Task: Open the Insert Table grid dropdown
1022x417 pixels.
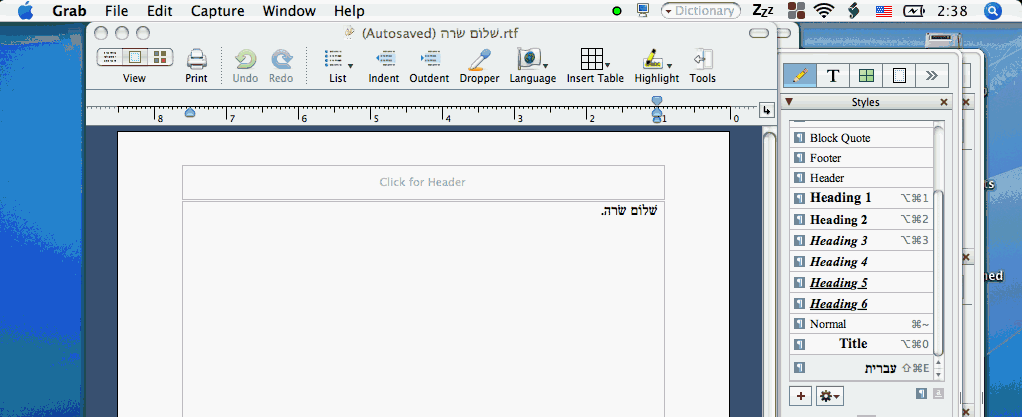Action: 595,59
